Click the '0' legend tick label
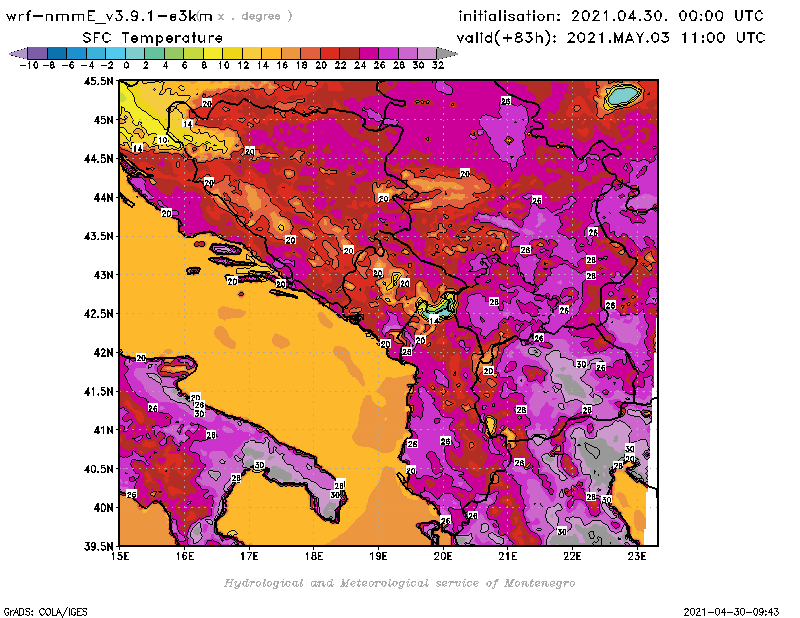The image size is (800, 618). click(x=126, y=66)
